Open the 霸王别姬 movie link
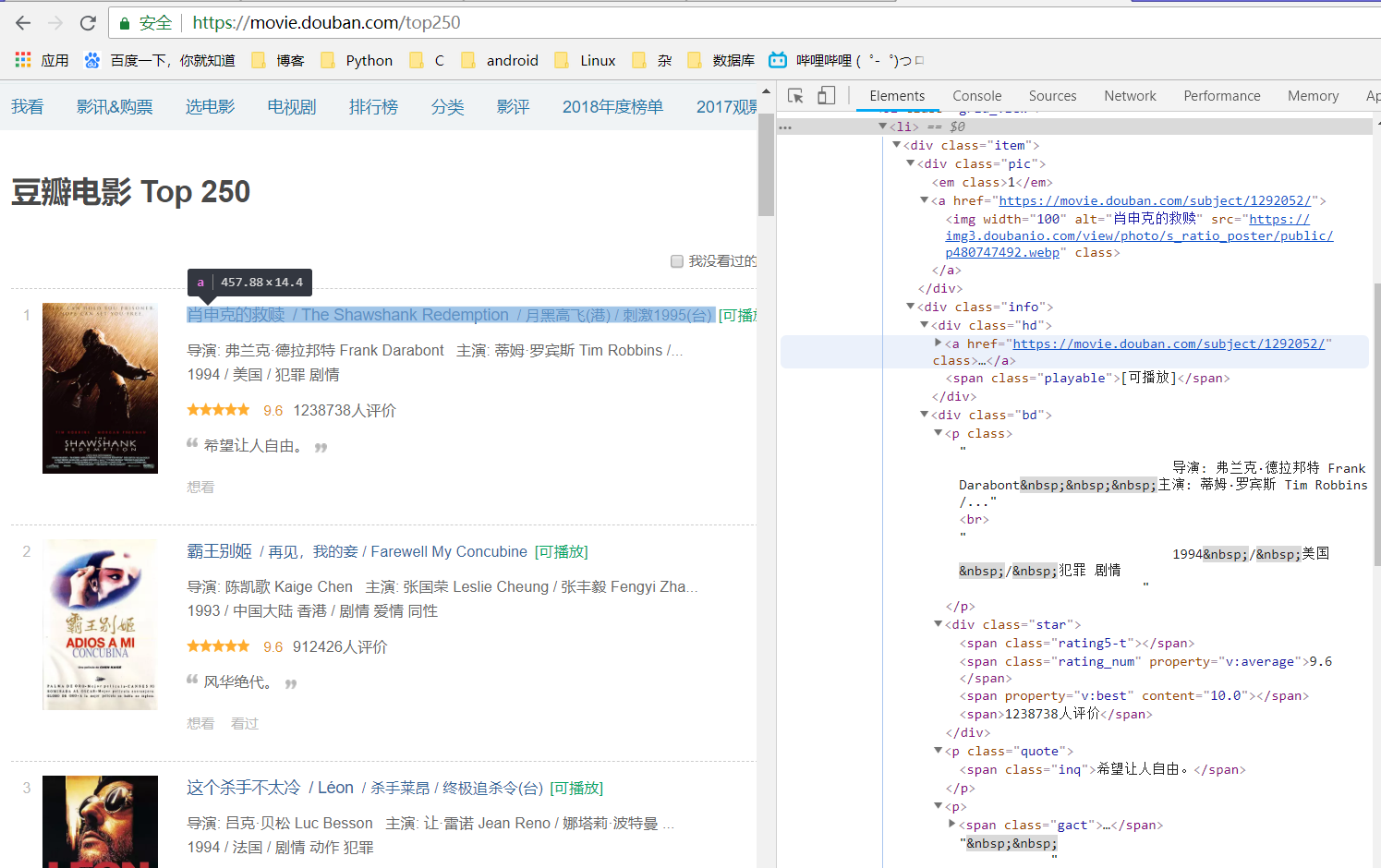This screenshot has width=1381, height=868. (x=219, y=549)
